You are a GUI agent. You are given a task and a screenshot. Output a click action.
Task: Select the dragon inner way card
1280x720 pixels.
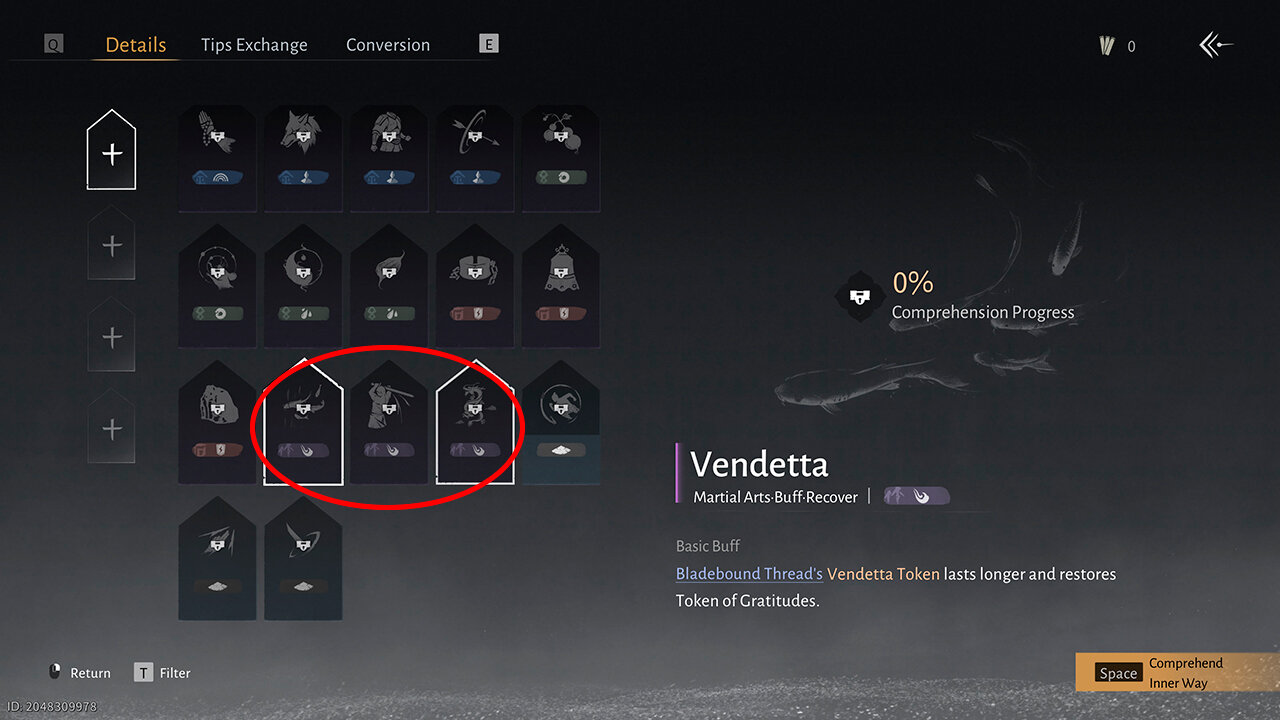(475, 421)
